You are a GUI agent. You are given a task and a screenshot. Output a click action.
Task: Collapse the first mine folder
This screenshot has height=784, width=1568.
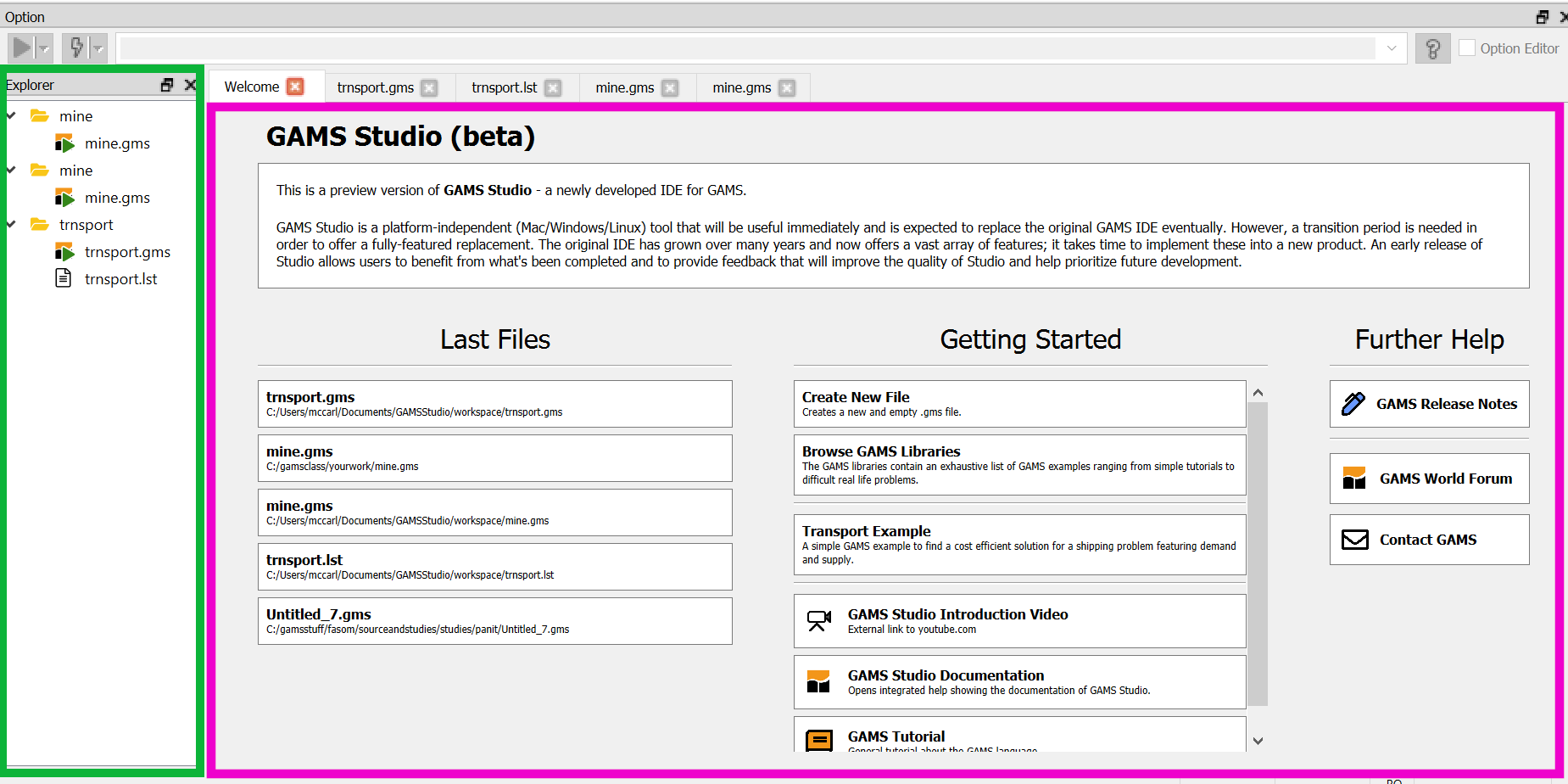point(12,115)
